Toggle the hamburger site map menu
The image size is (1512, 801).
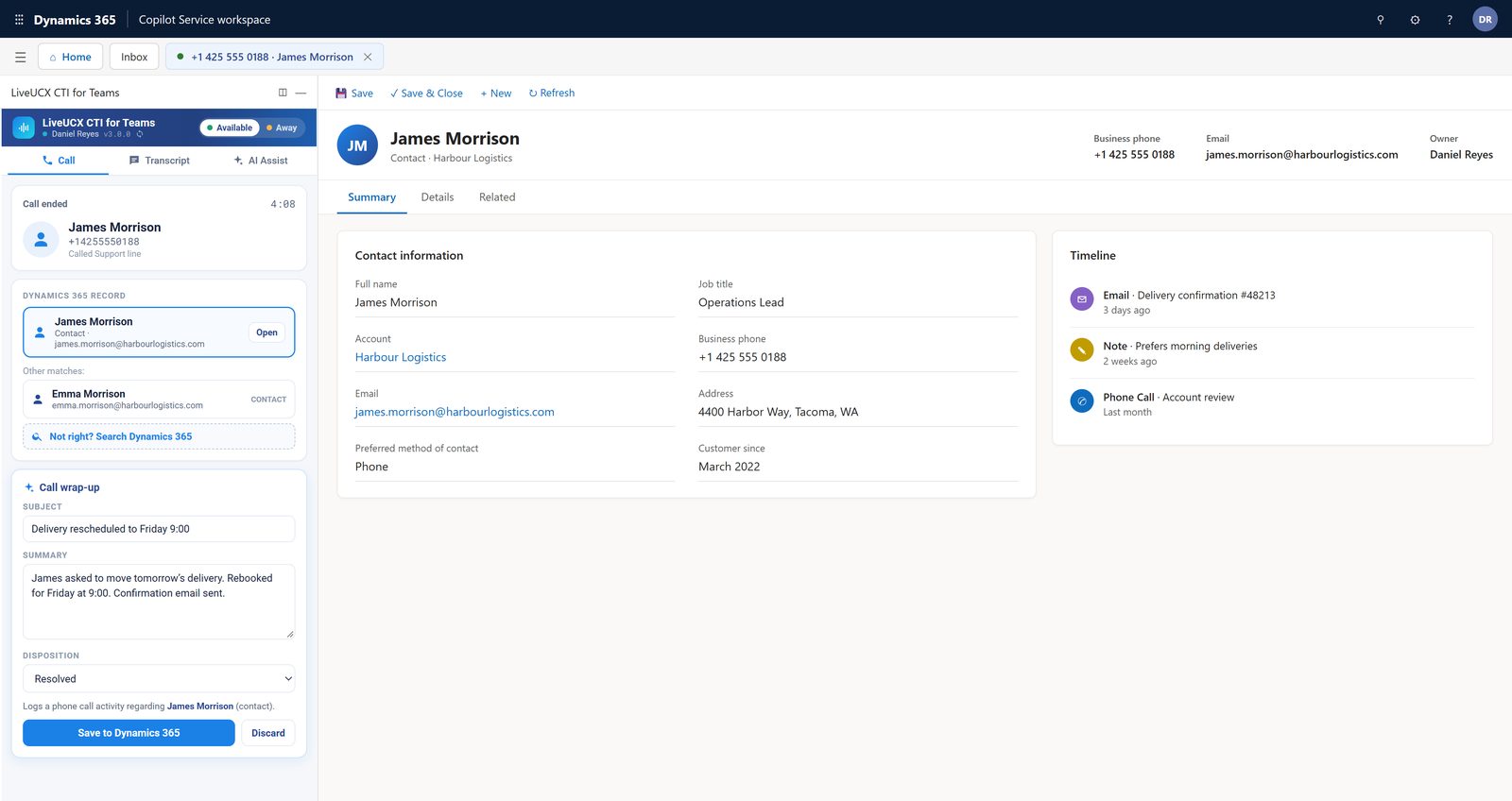pyautogui.click(x=20, y=57)
